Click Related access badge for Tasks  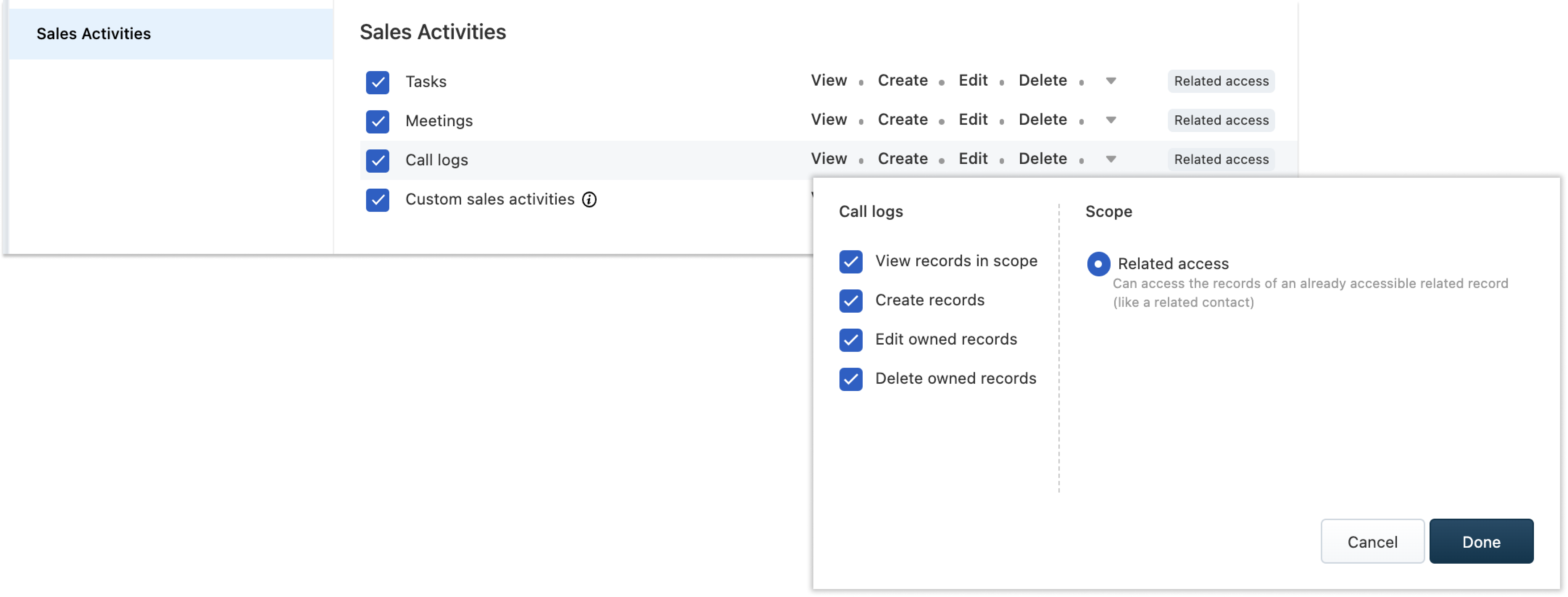pyautogui.click(x=1220, y=81)
